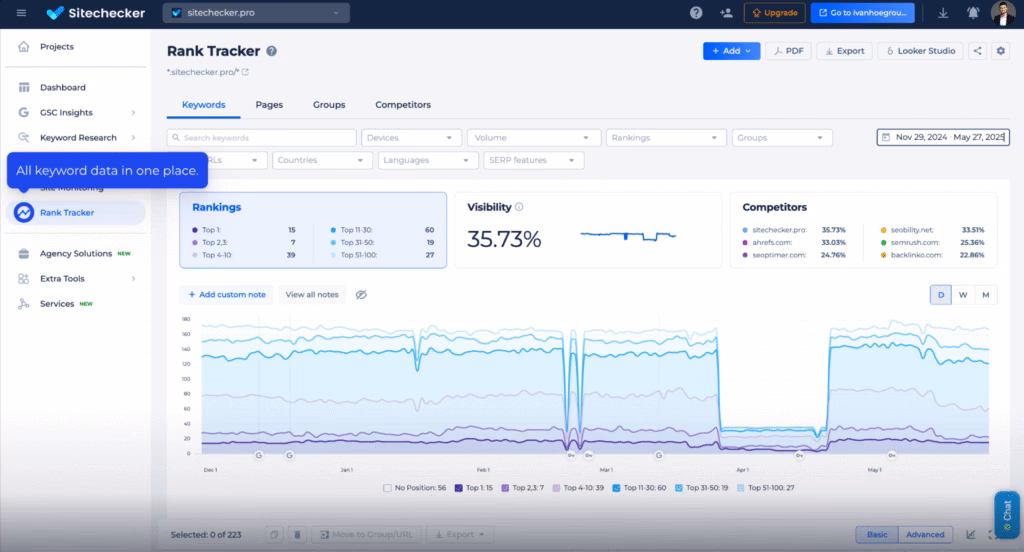1024x552 pixels.
Task: Open the sitechecker.pro project selector
Action: point(256,13)
